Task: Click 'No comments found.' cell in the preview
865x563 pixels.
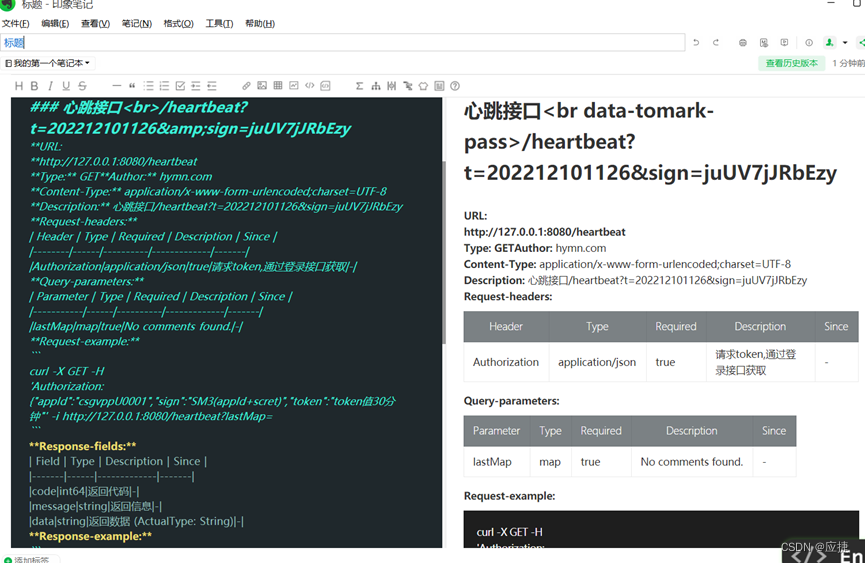Action: tap(692, 462)
